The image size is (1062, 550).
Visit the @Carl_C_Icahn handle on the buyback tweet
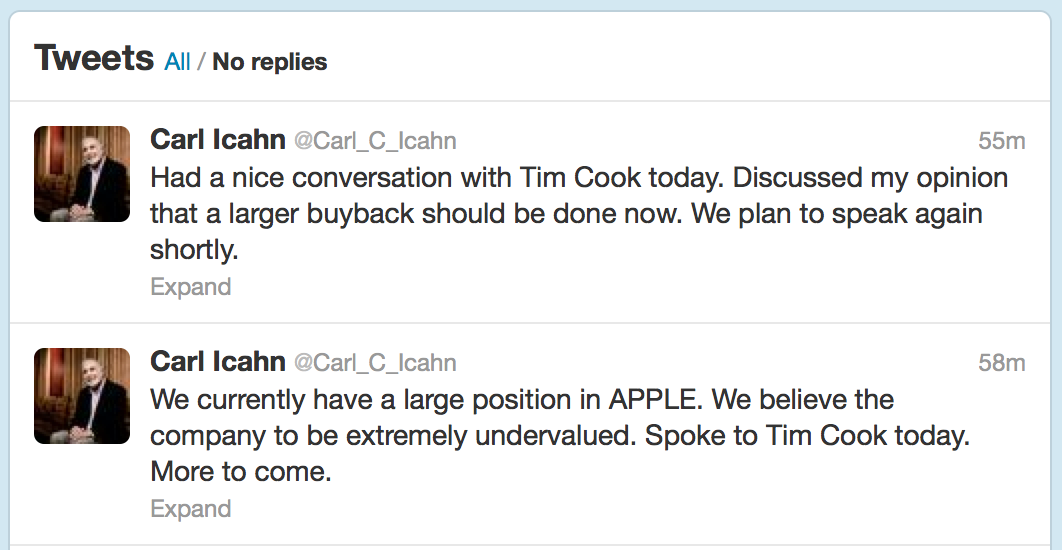tap(375, 141)
